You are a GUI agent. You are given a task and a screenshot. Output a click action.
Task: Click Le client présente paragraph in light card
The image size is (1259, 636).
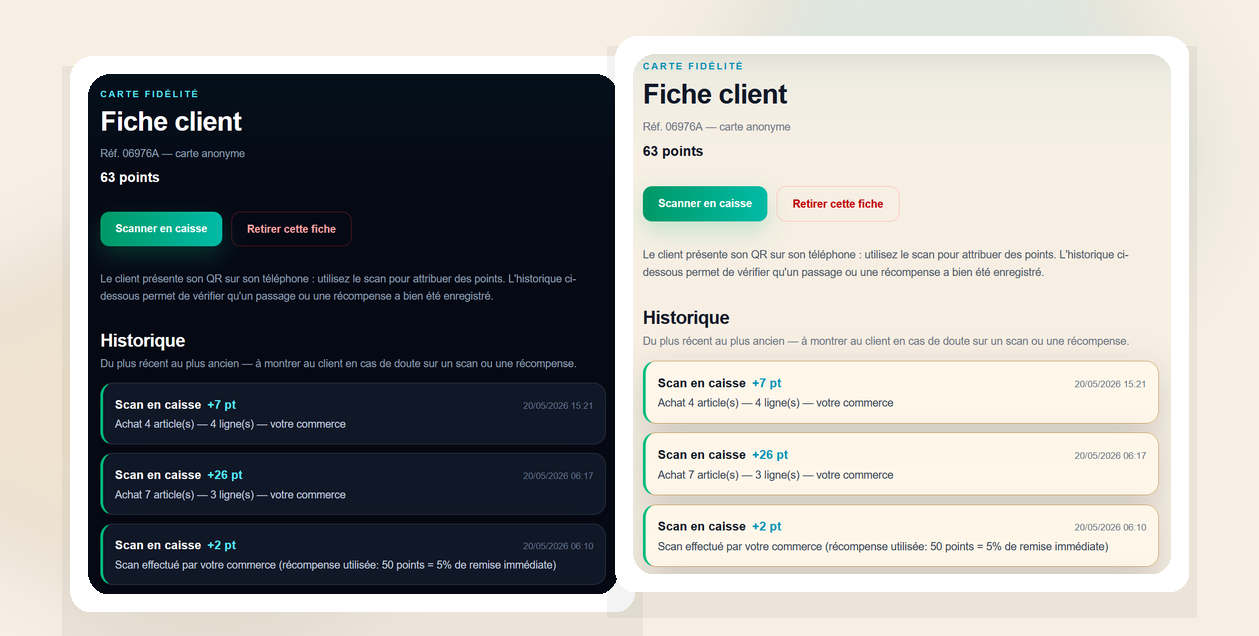click(886, 264)
